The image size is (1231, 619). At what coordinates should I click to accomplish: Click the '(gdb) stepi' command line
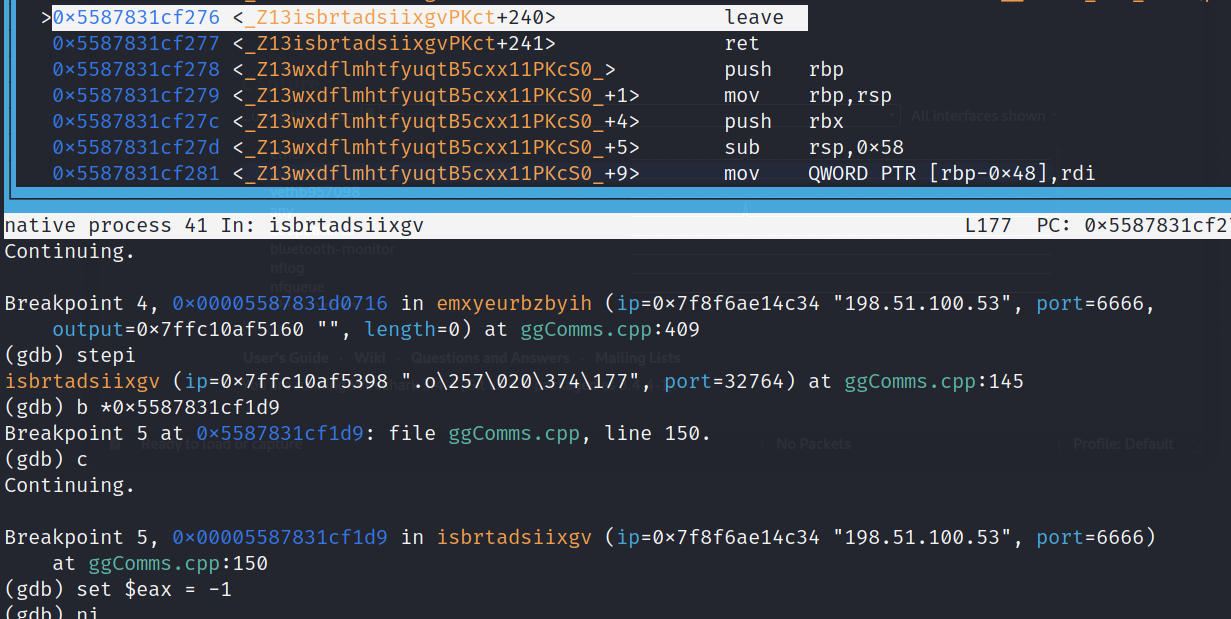(x=70, y=355)
